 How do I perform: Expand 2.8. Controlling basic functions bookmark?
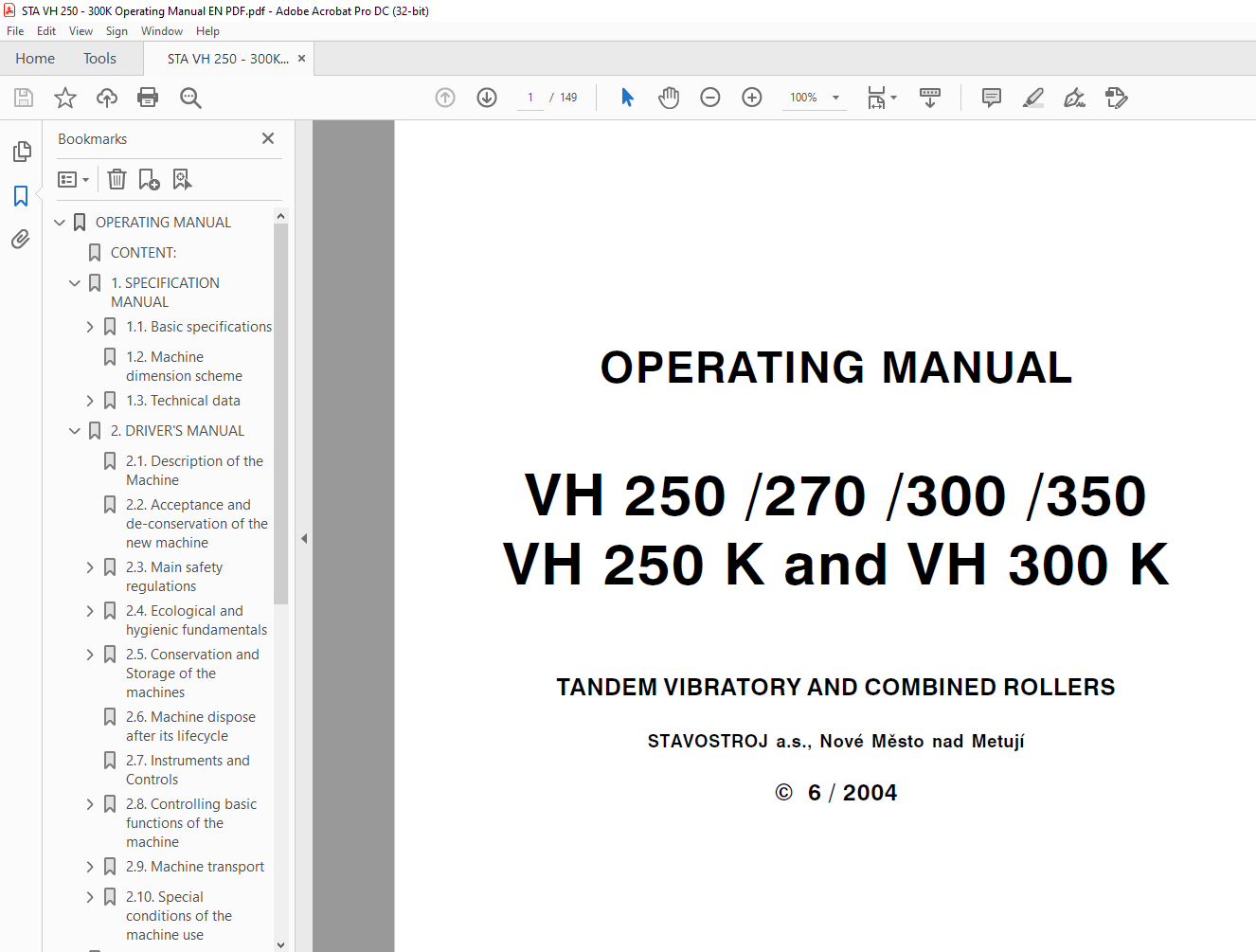pyautogui.click(x=90, y=804)
